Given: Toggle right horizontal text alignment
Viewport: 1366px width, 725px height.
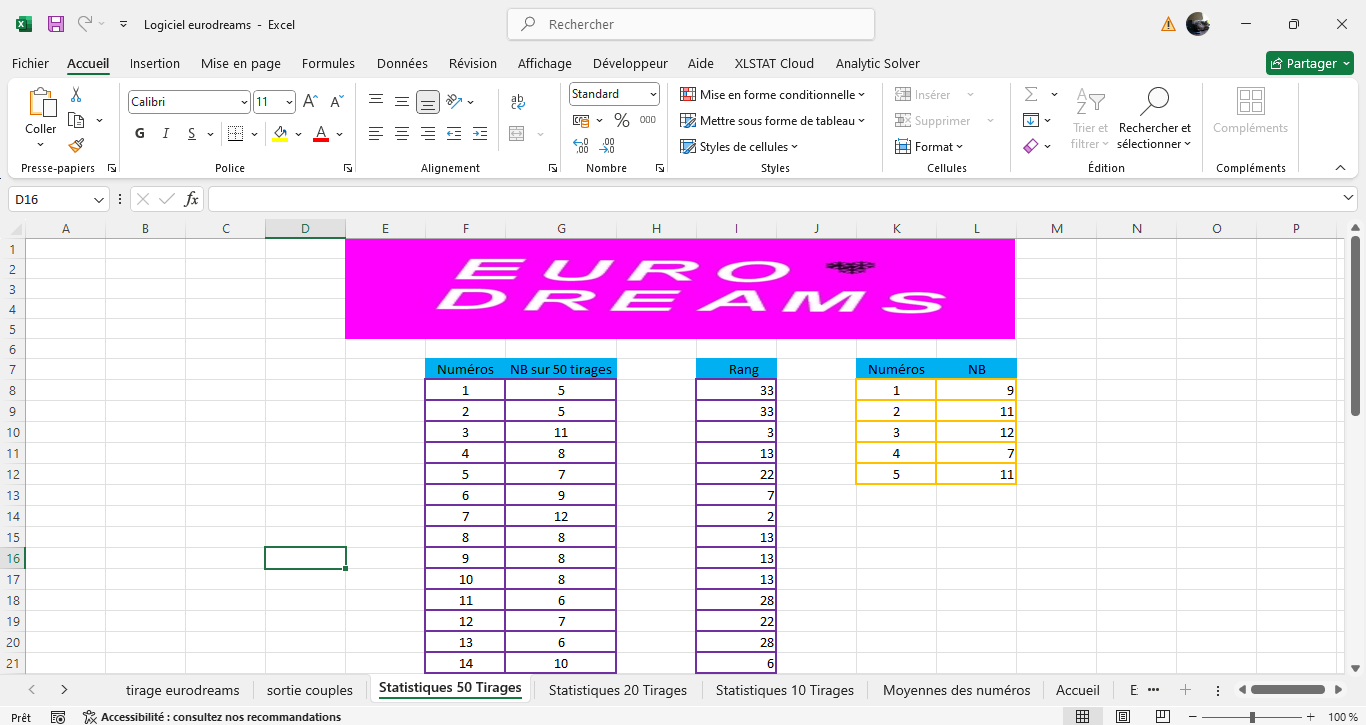Looking at the screenshot, I should click(428, 134).
